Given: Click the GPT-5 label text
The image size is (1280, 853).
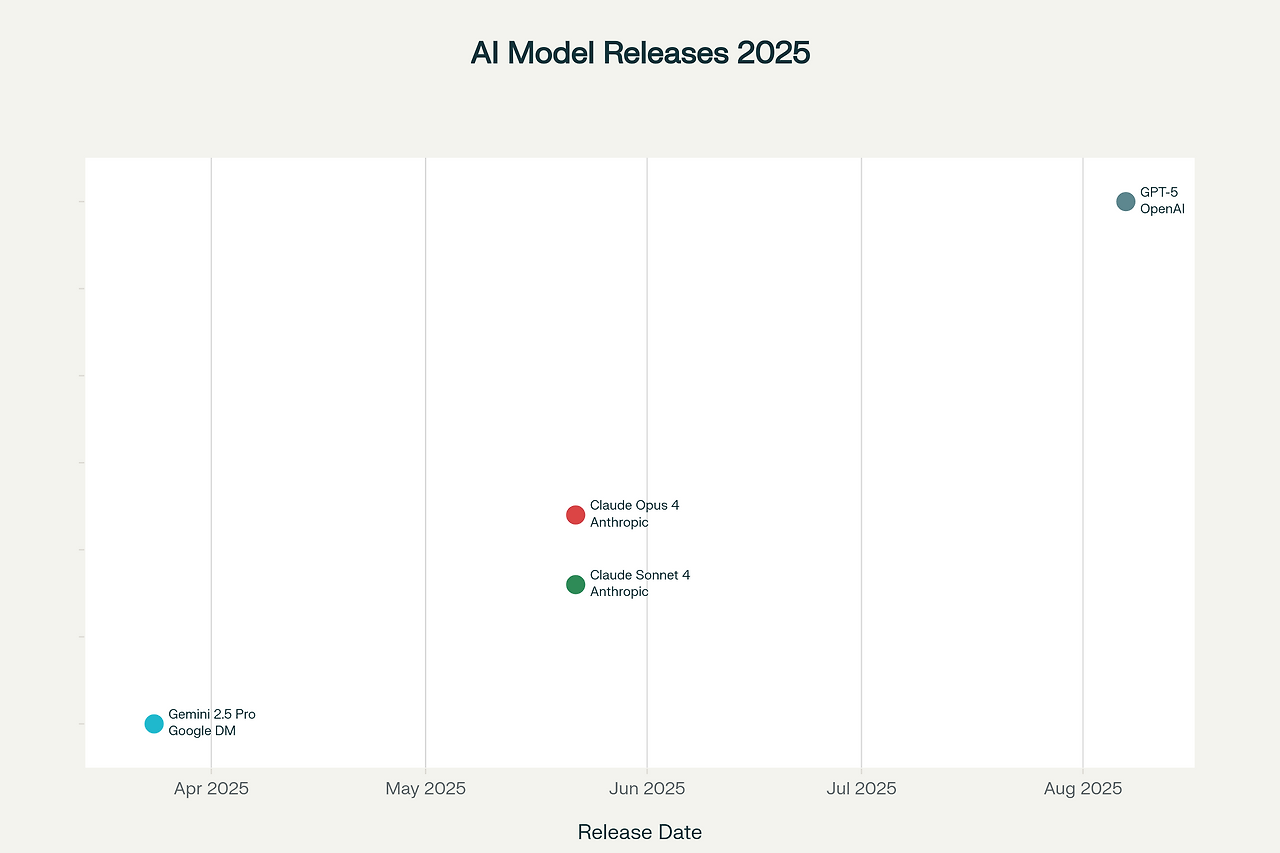Looking at the screenshot, I should [x=1158, y=192].
